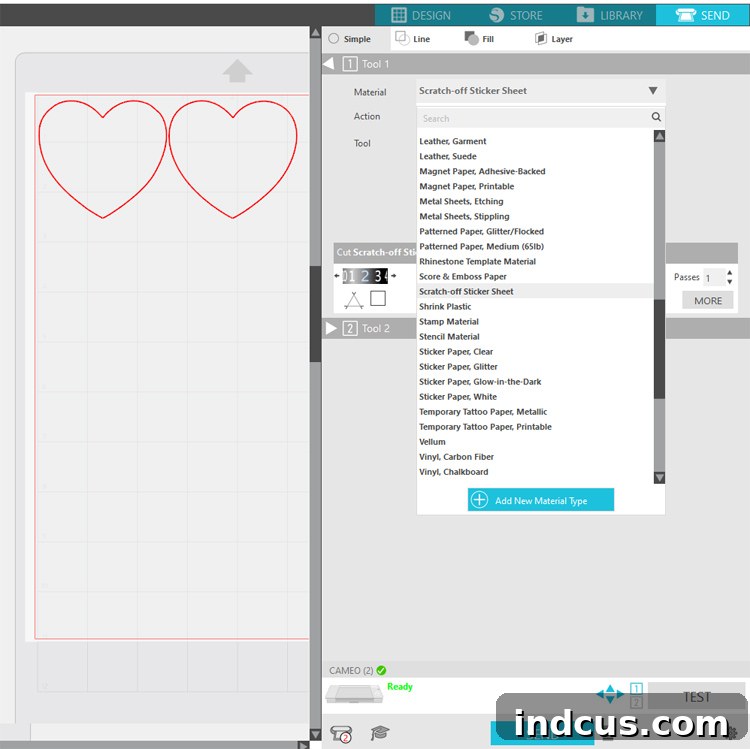750x749 pixels.
Task: Choose Vinyl, Chalkboard
Action: (453, 472)
